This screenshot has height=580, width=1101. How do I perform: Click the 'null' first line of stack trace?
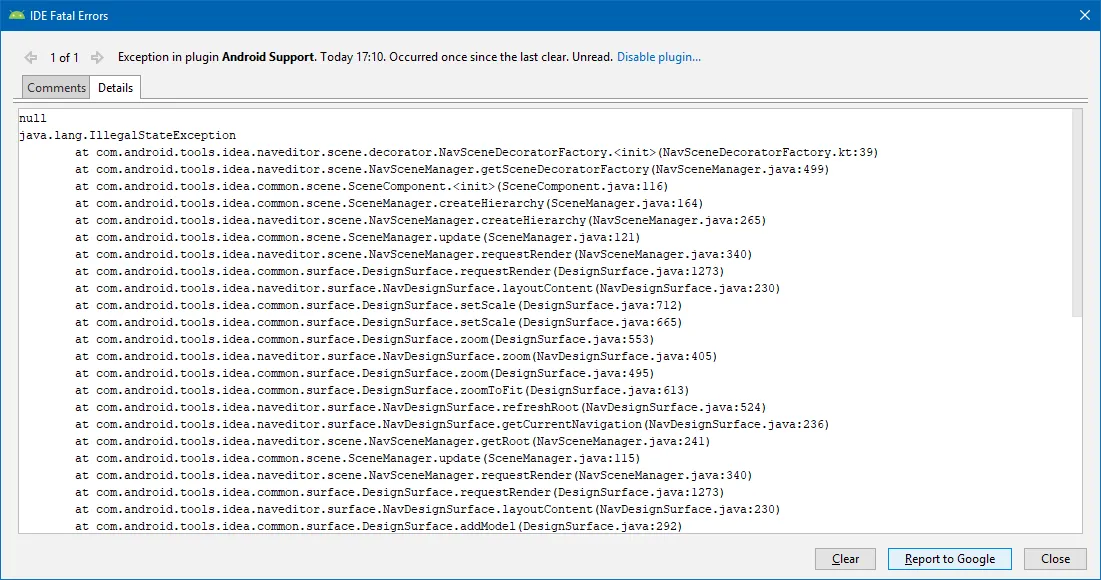tap(33, 118)
